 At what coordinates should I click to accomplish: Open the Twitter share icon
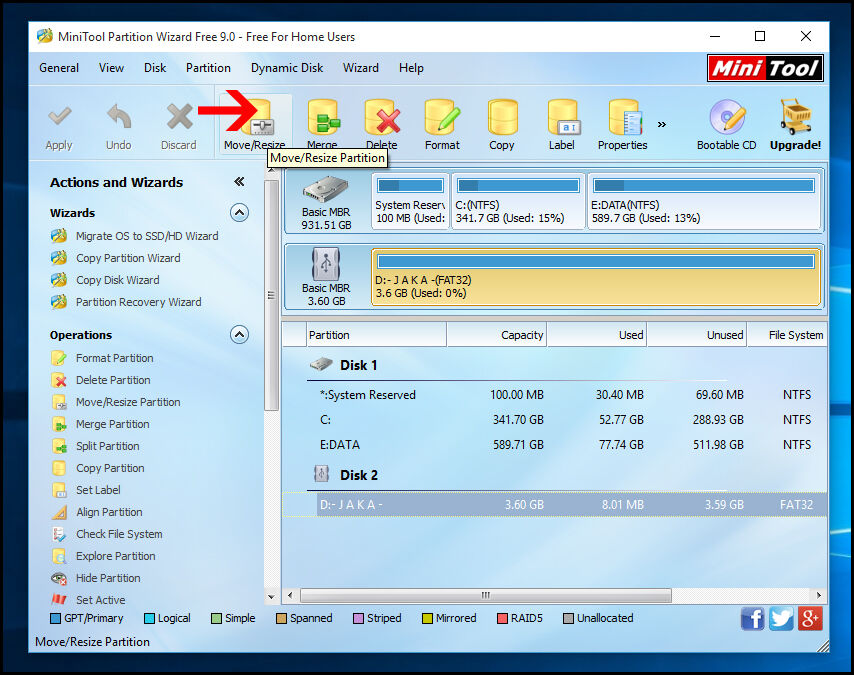pyautogui.click(x=782, y=619)
